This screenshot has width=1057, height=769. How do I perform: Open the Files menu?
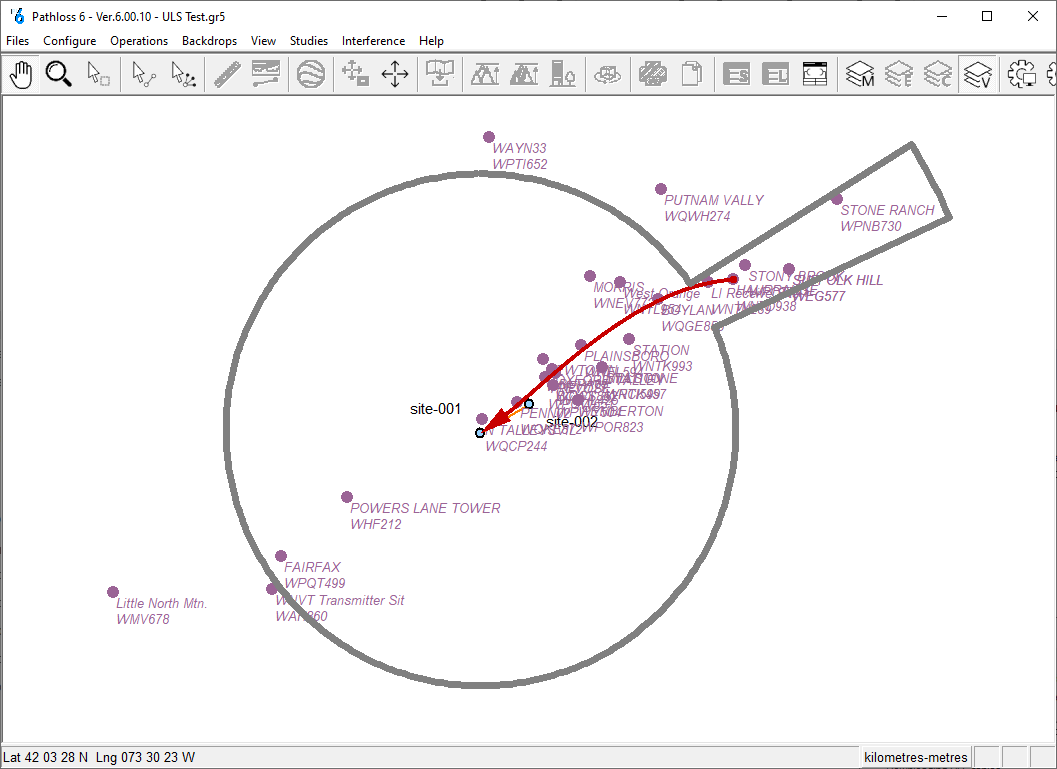[x=18, y=41]
